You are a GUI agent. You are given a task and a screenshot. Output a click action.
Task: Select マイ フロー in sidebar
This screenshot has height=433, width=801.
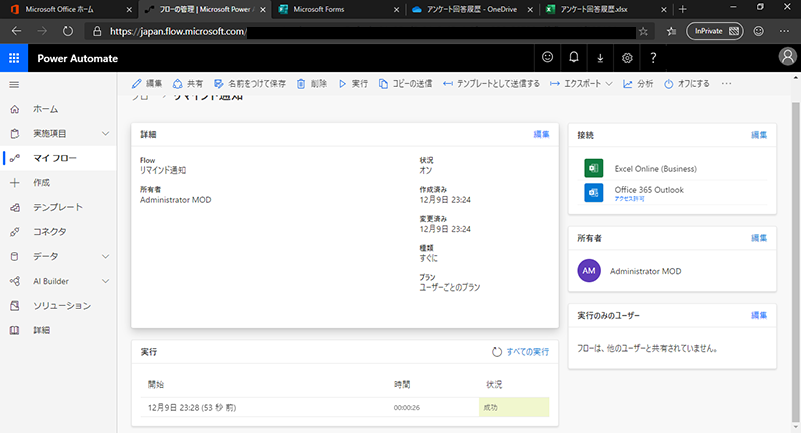coord(58,158)
